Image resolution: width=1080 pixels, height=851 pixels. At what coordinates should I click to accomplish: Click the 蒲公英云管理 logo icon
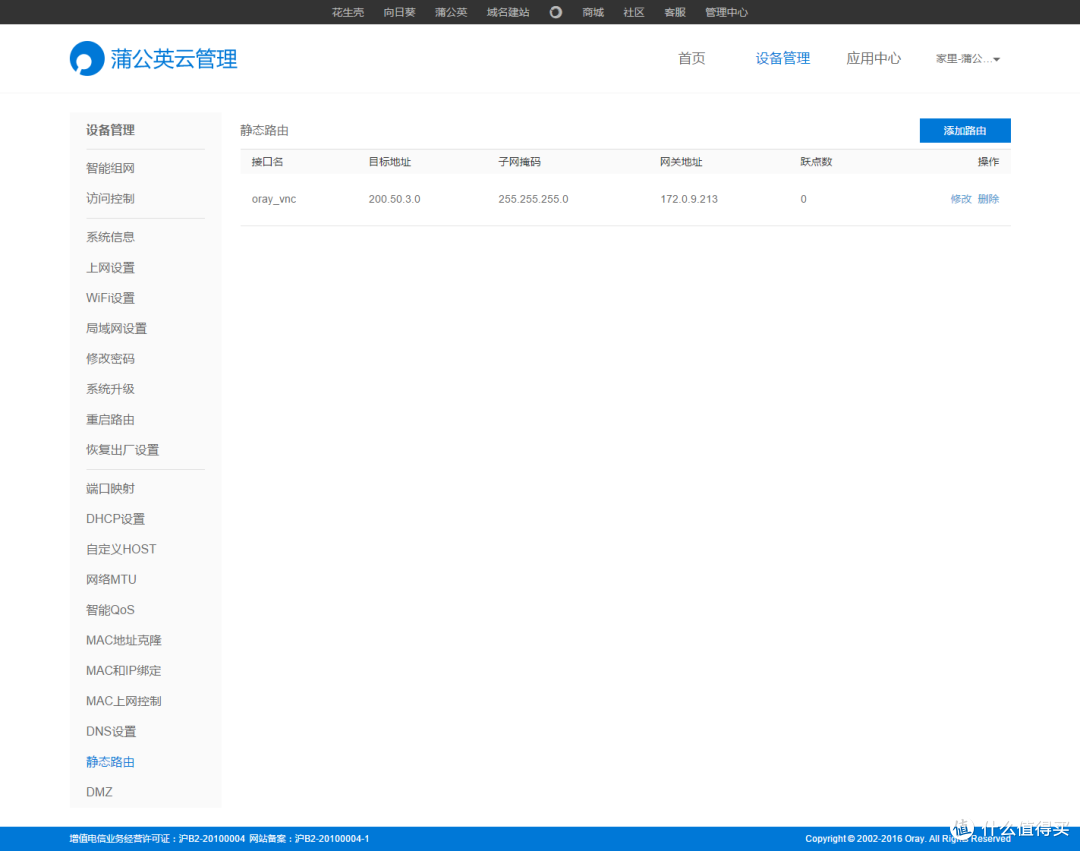pos(87,59)
